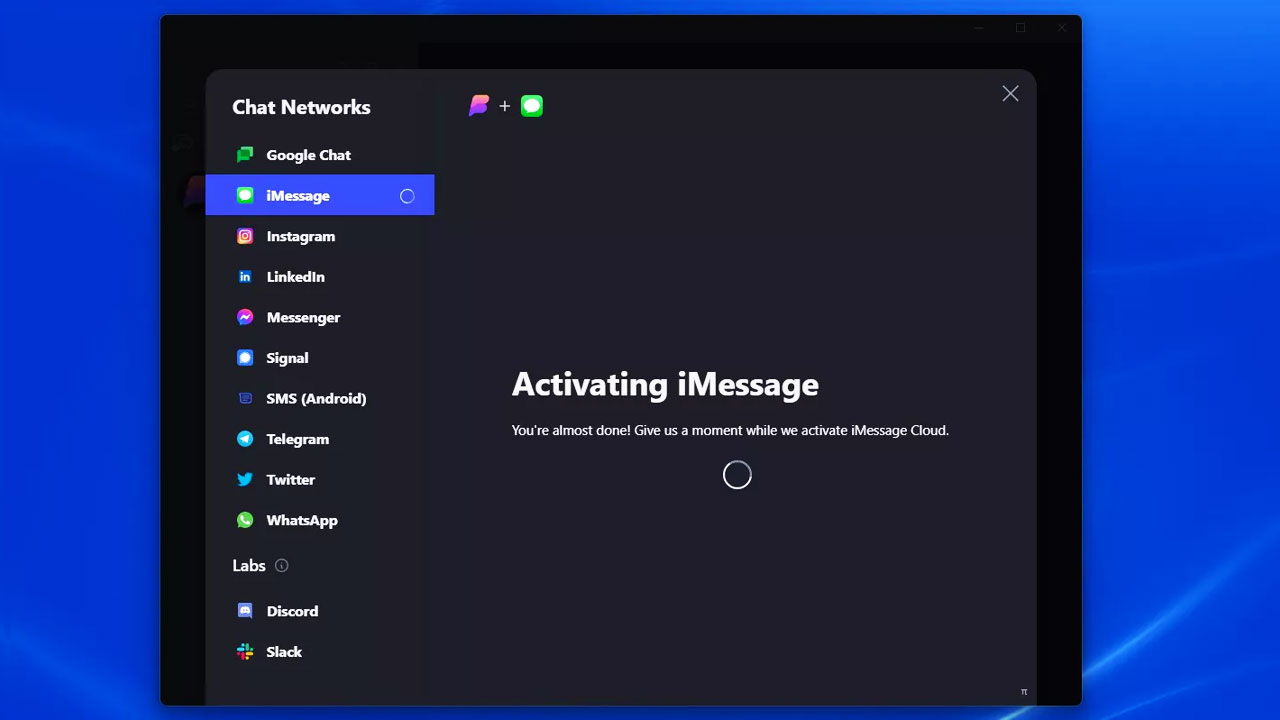
Task: Click the WhatsApp logo icon
Action: coord(245,520)
